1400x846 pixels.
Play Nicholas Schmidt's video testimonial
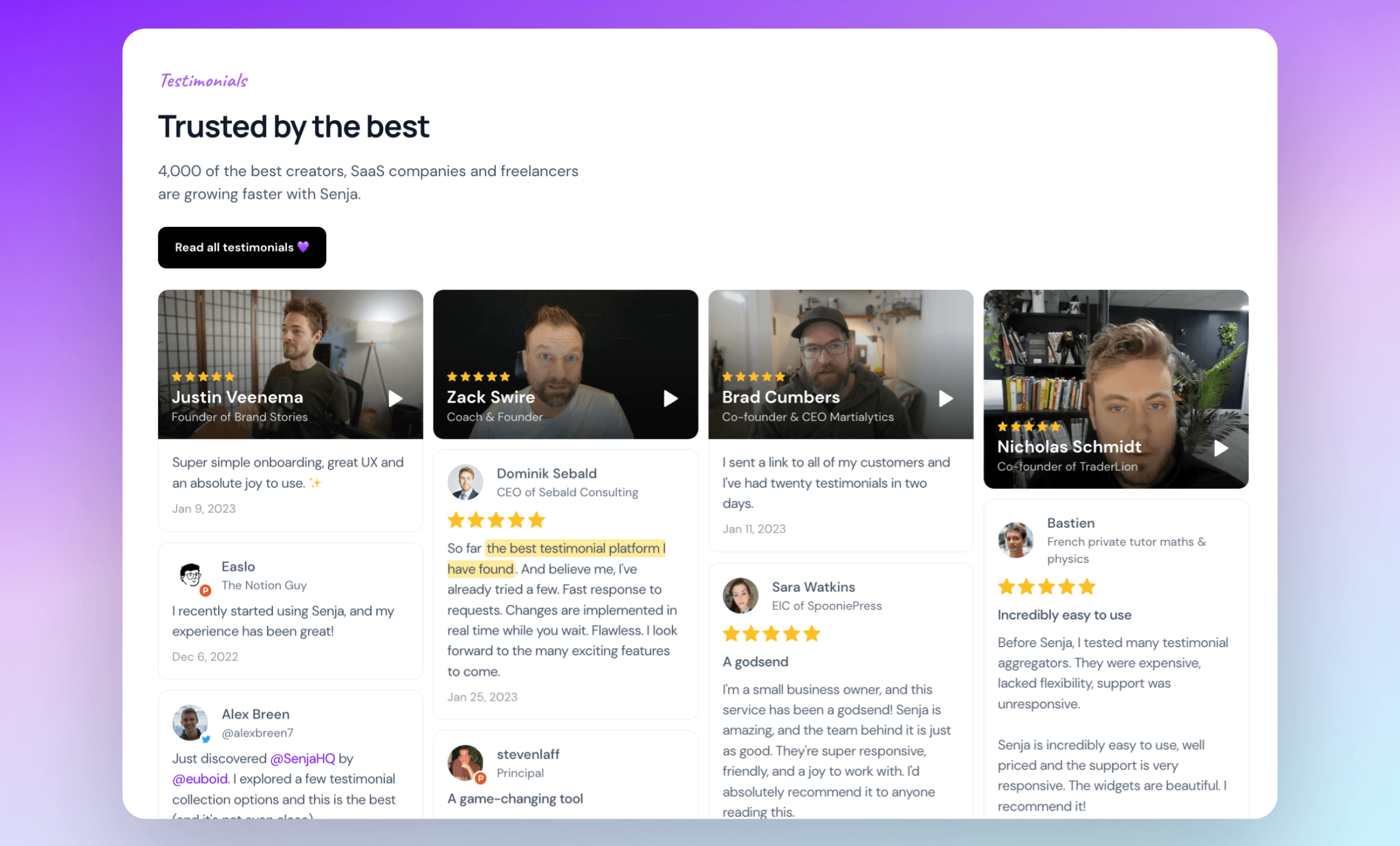pos(1221,448)
